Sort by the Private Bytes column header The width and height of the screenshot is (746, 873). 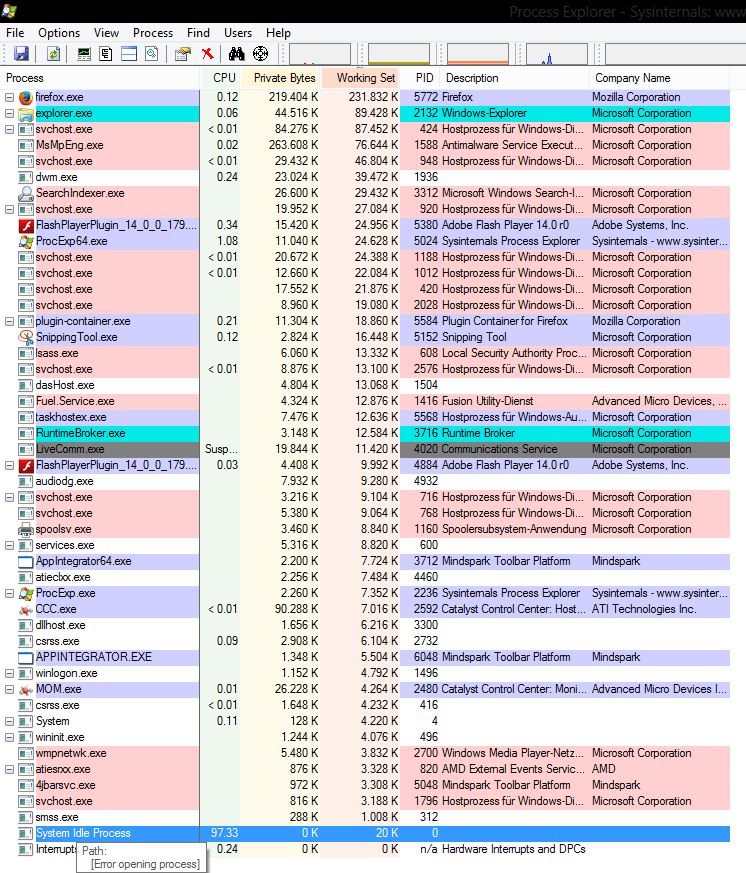[281, 78]
